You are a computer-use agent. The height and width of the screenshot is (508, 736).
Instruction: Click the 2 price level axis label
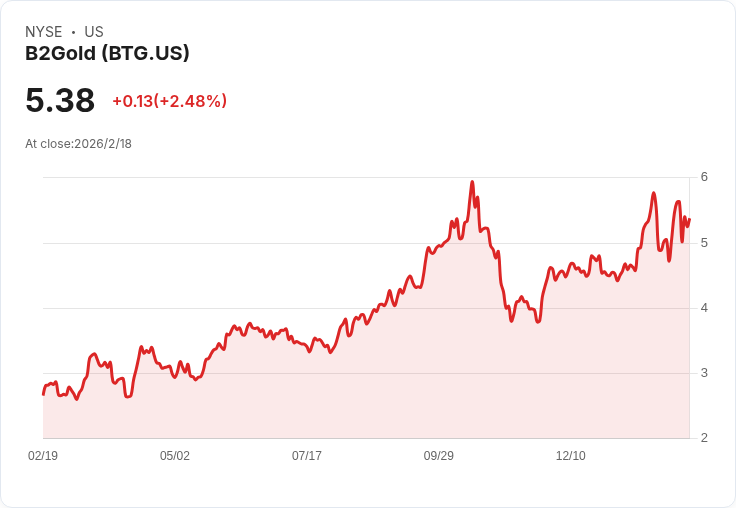[704, 438]
